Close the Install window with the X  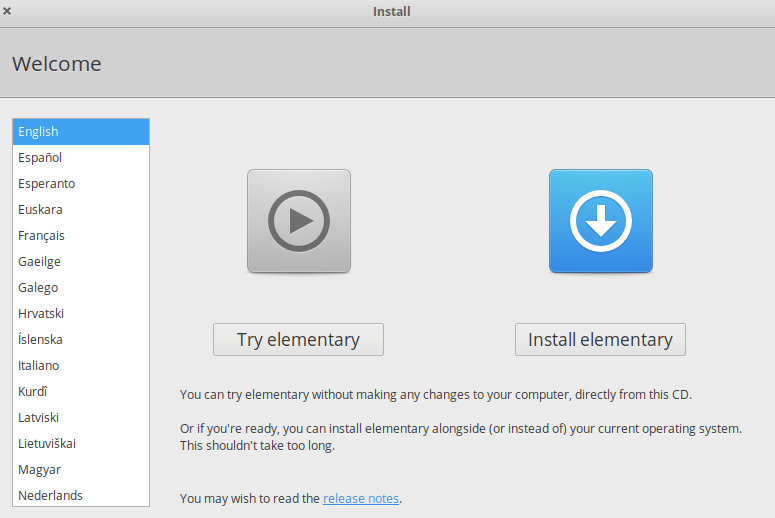(7, 11)
